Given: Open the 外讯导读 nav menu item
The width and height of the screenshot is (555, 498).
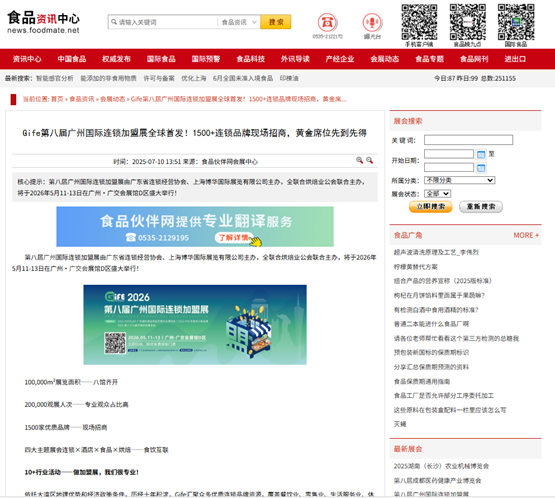Looking at the screenshot, I should (x=295, y=59).
